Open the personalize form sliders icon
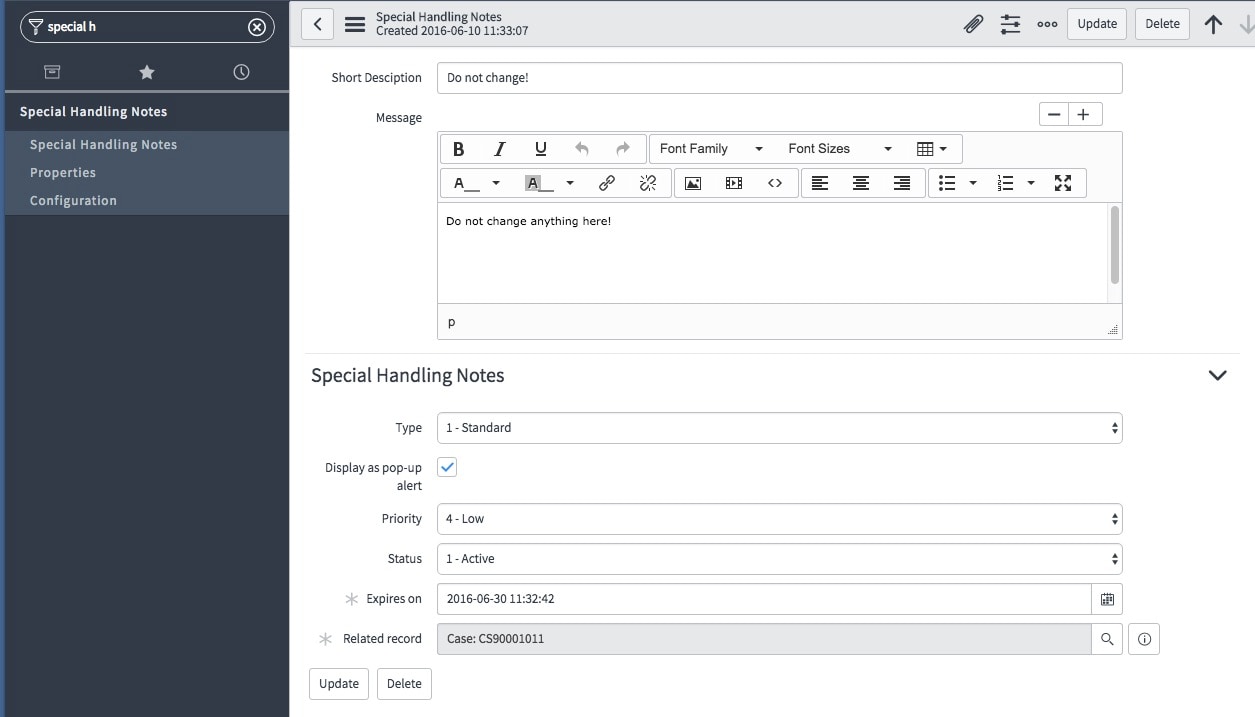 (1011, 24)
